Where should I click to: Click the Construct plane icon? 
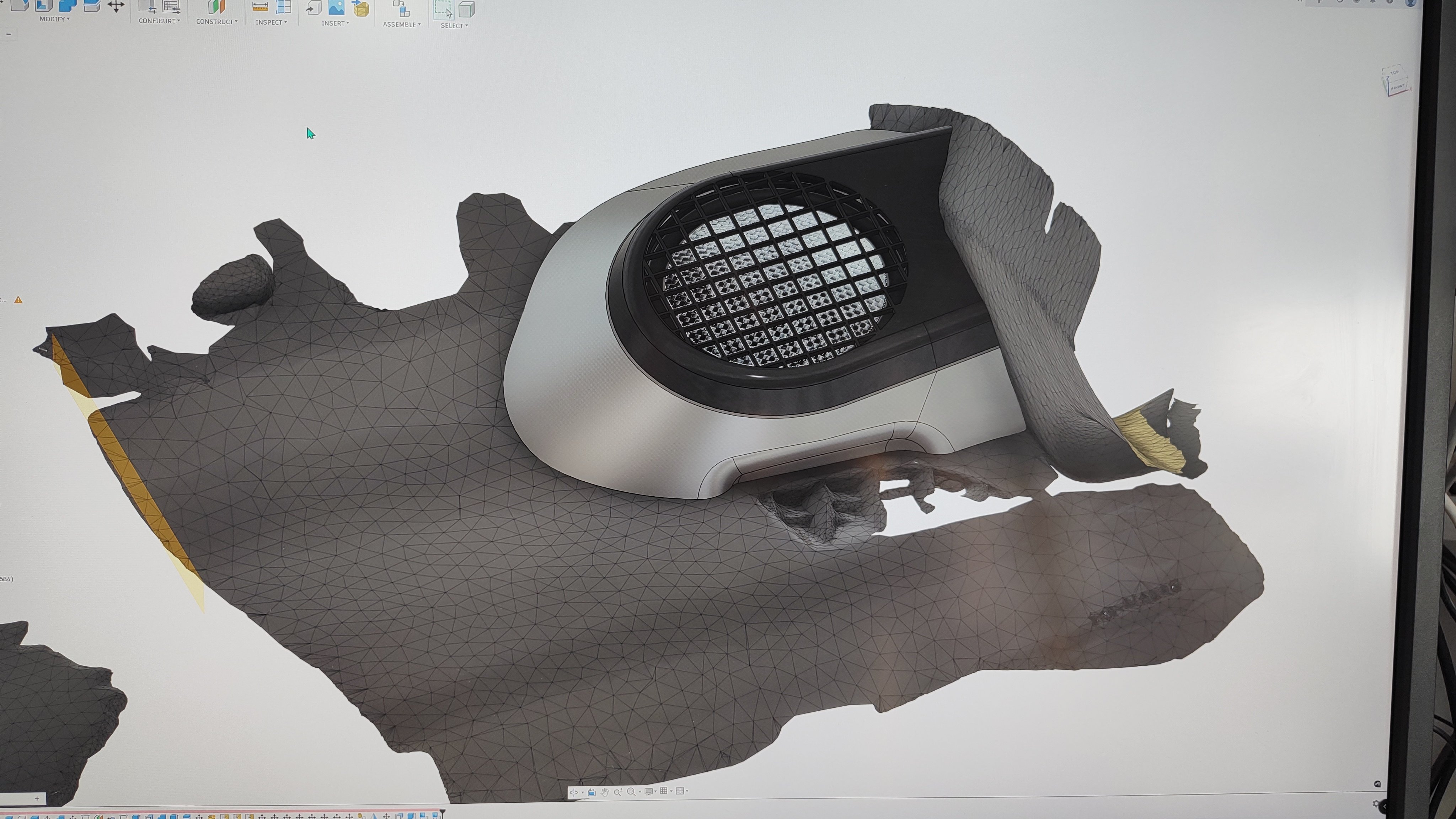pos(216,7)
